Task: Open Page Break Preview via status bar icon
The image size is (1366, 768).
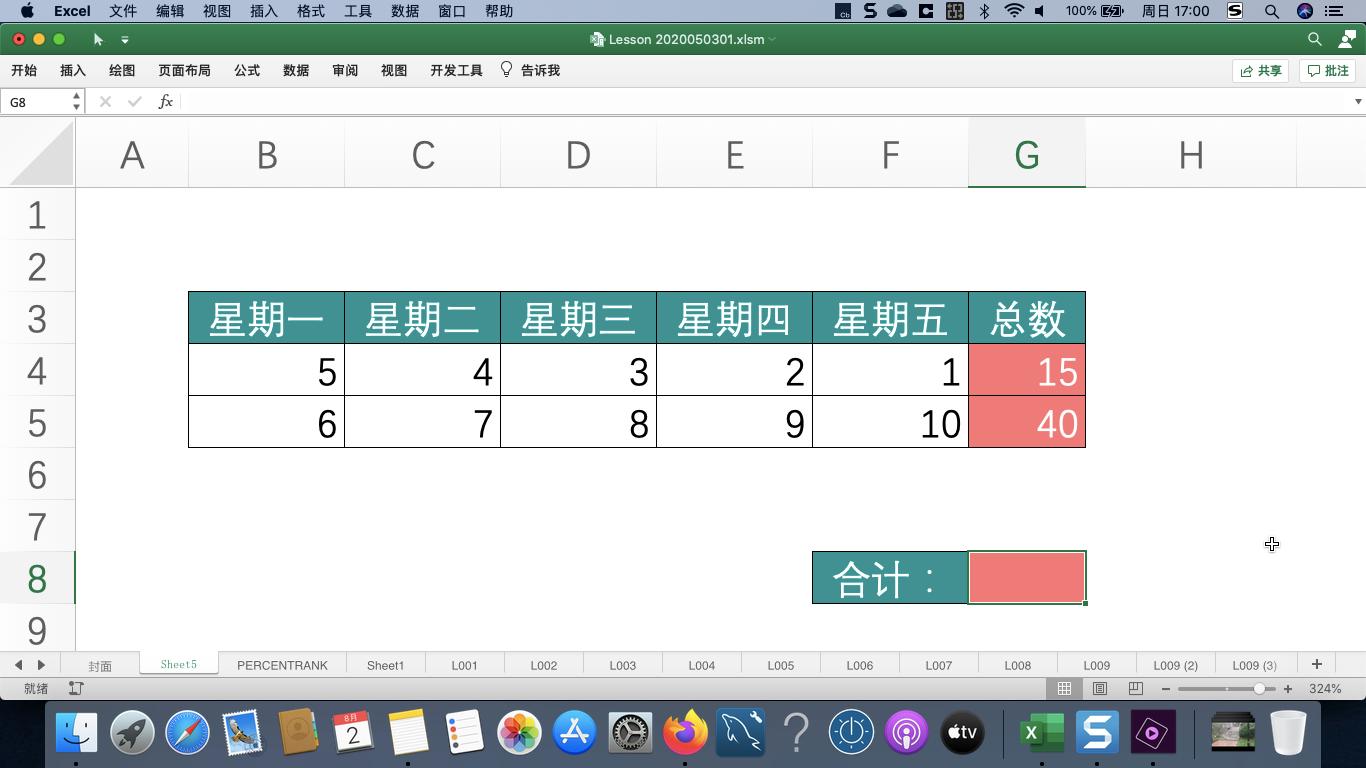Action: click(x=1136, y=688)
